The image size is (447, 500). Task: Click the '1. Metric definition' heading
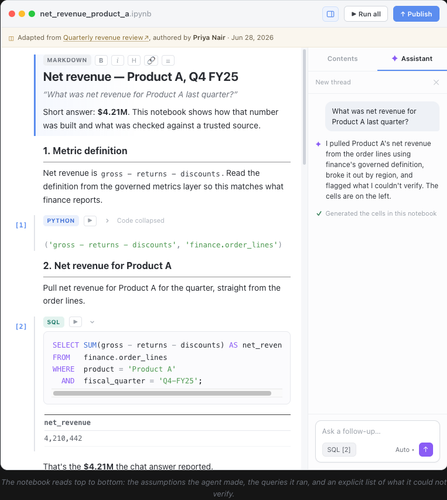(85, 151)
